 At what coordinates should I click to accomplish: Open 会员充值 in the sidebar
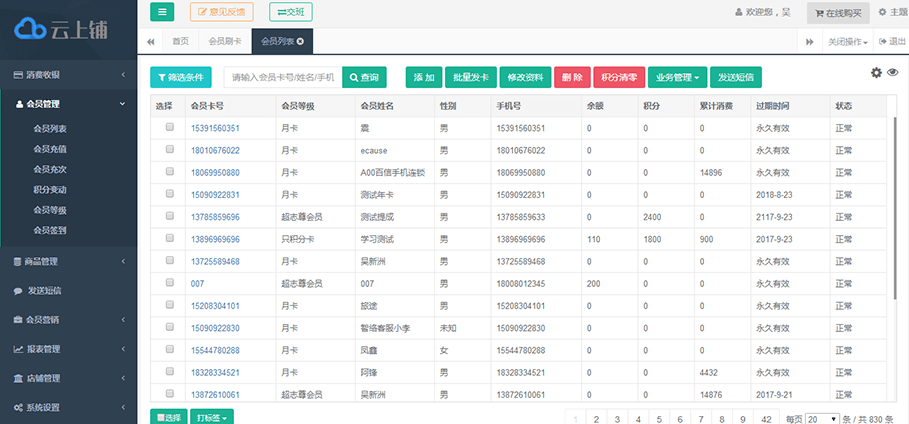50,149
